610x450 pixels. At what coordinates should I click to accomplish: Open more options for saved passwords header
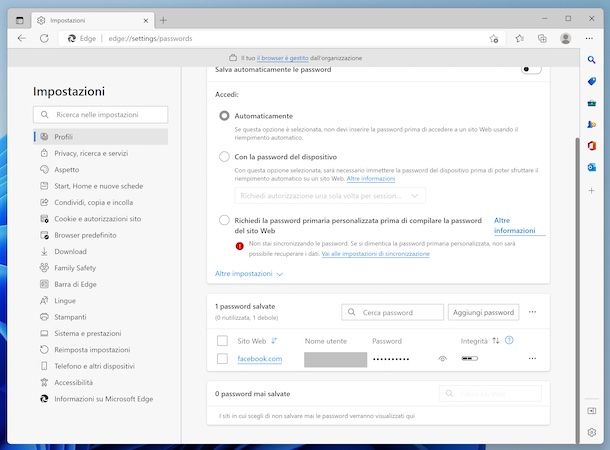click(x=532, y=312)
